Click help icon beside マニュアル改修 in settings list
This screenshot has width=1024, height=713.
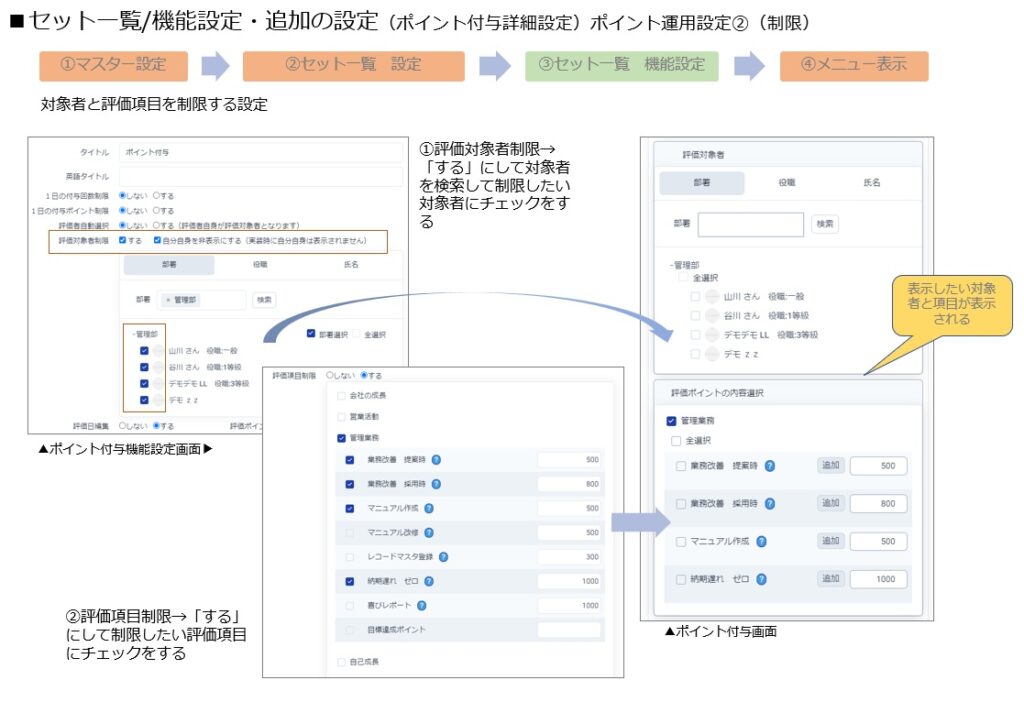point(429,532)
